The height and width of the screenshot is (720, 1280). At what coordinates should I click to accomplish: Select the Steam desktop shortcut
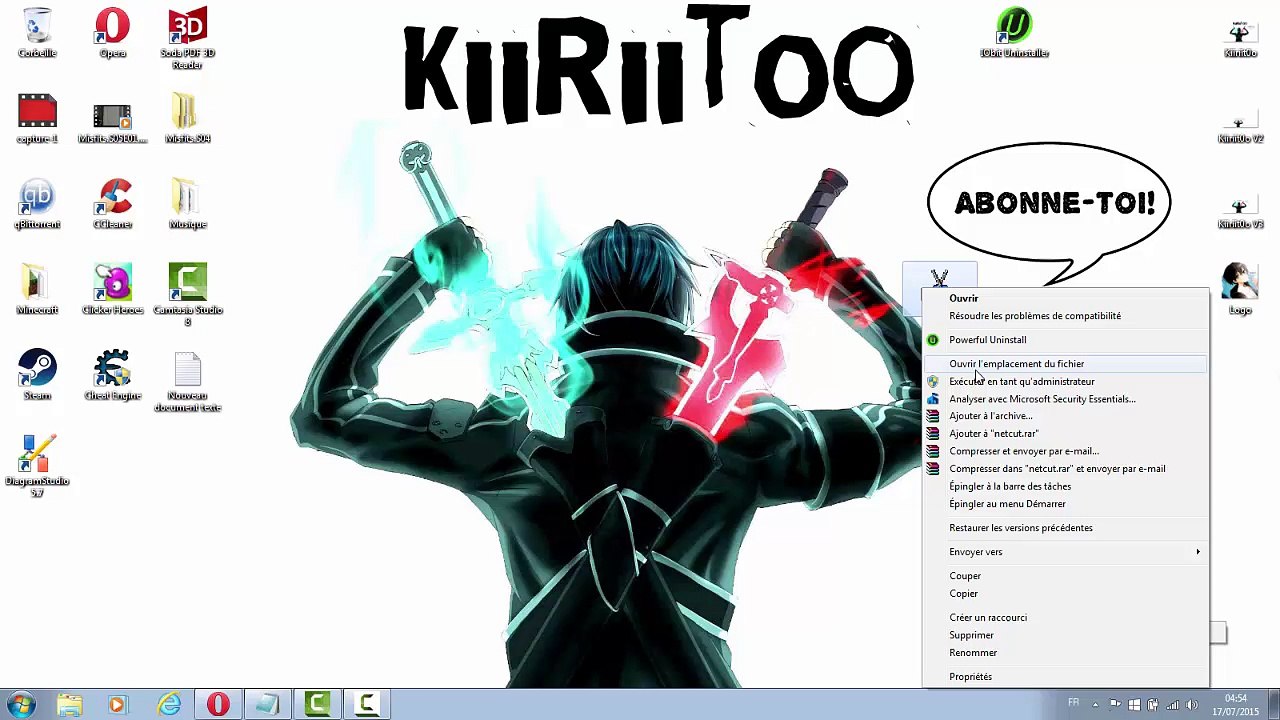(x=37, y=376)
